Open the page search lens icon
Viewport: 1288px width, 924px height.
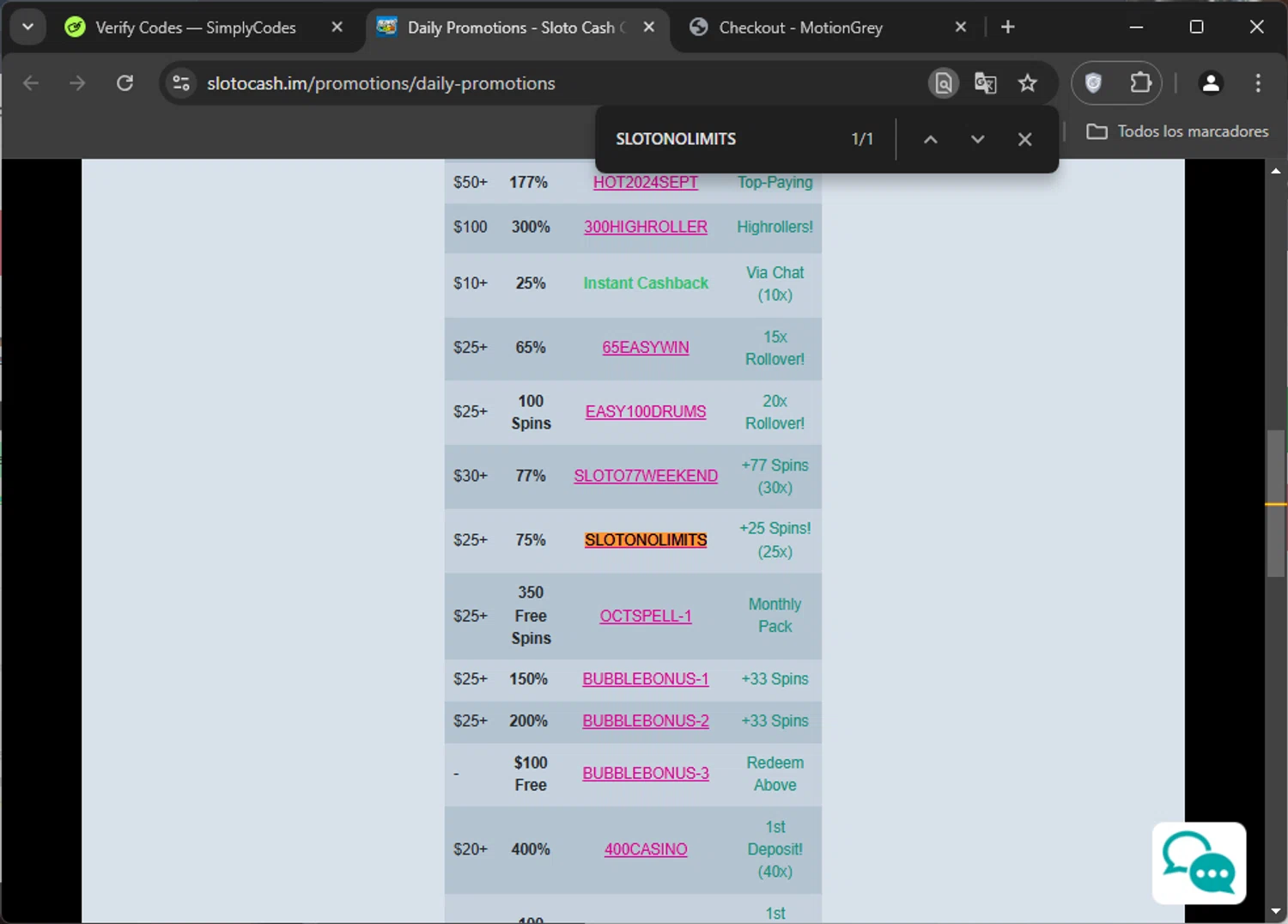click(x=943, y=83)
